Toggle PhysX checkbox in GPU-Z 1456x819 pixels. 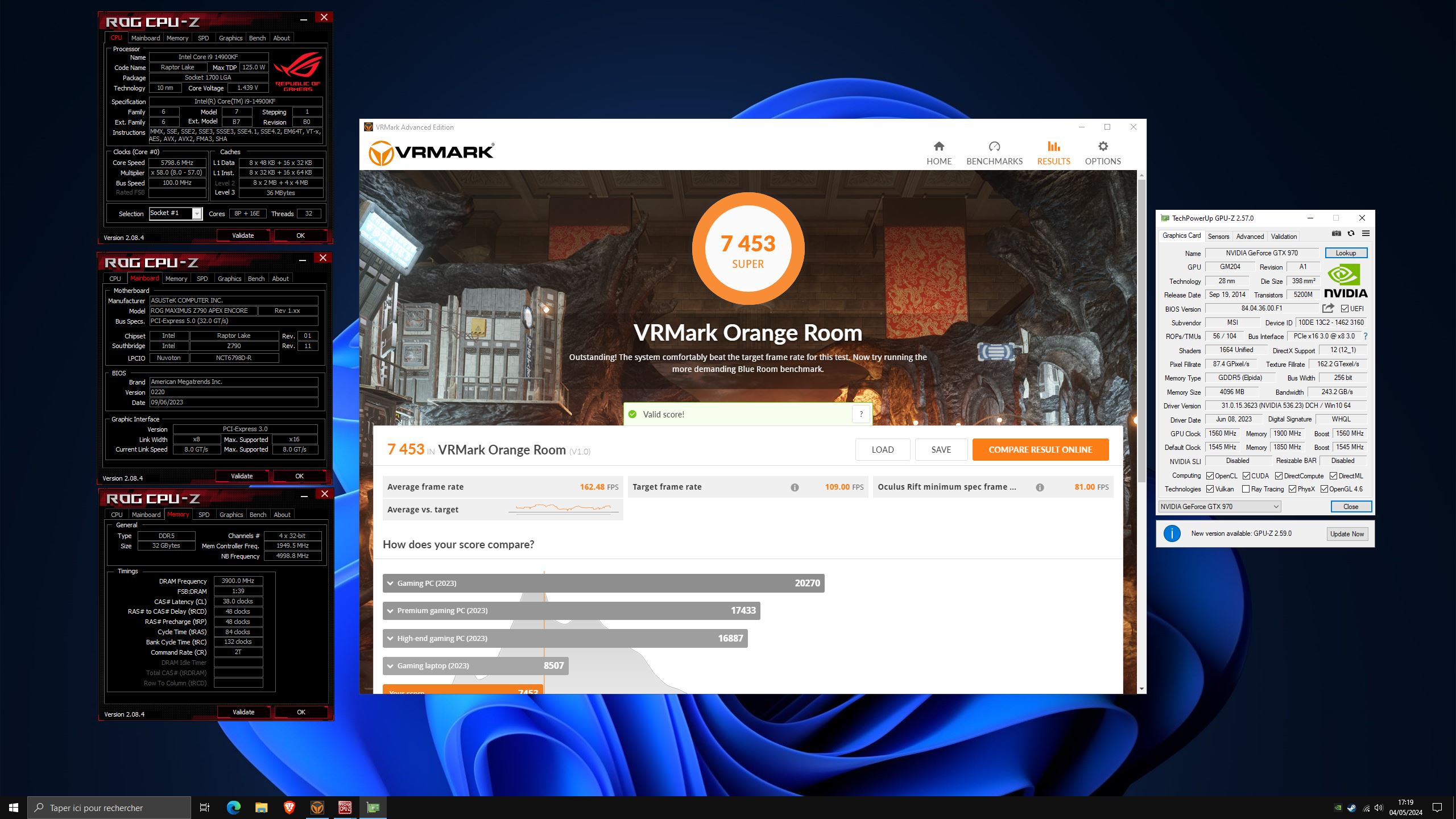point(1292,489)
